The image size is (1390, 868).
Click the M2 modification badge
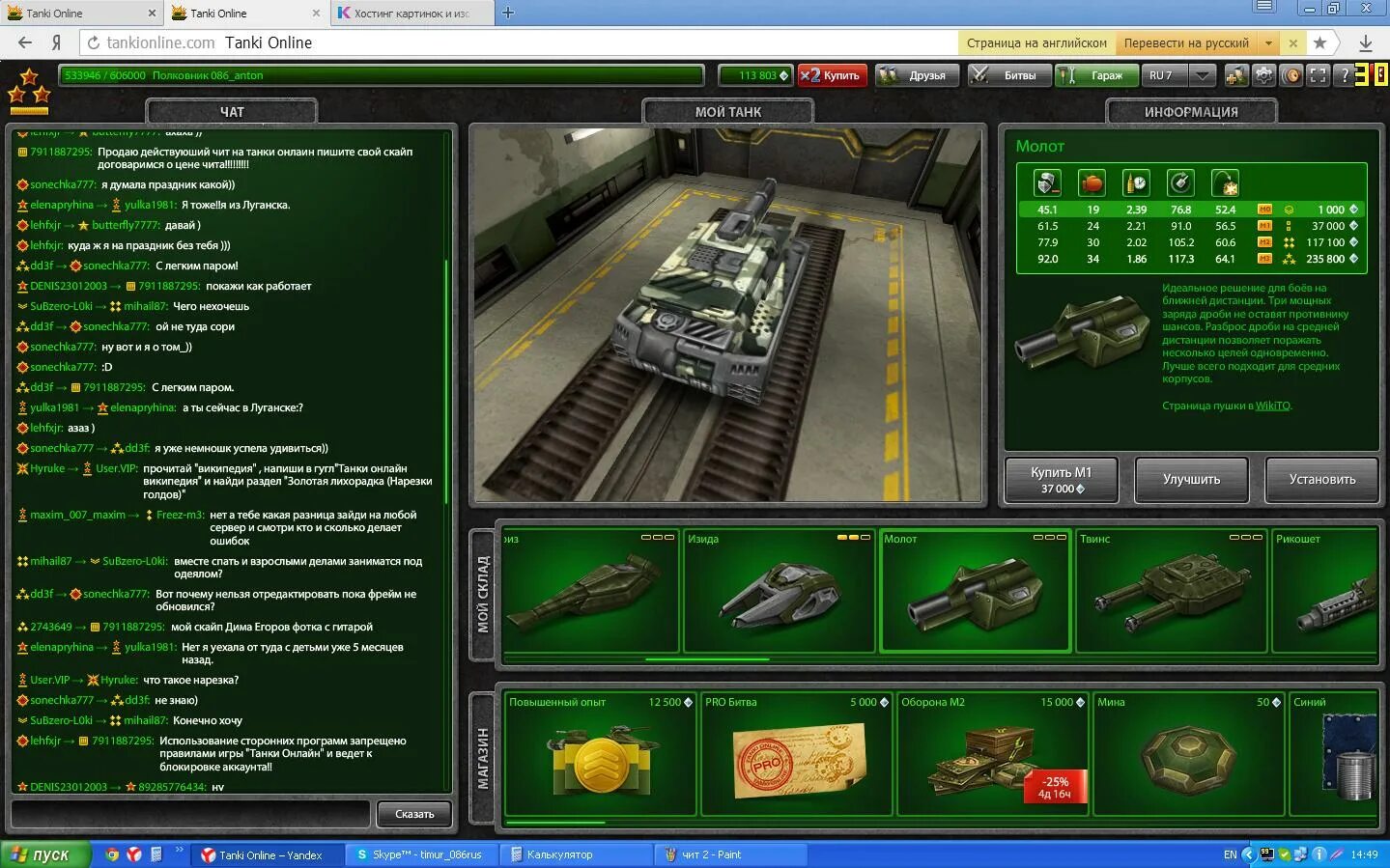[x=1265, y=242]
